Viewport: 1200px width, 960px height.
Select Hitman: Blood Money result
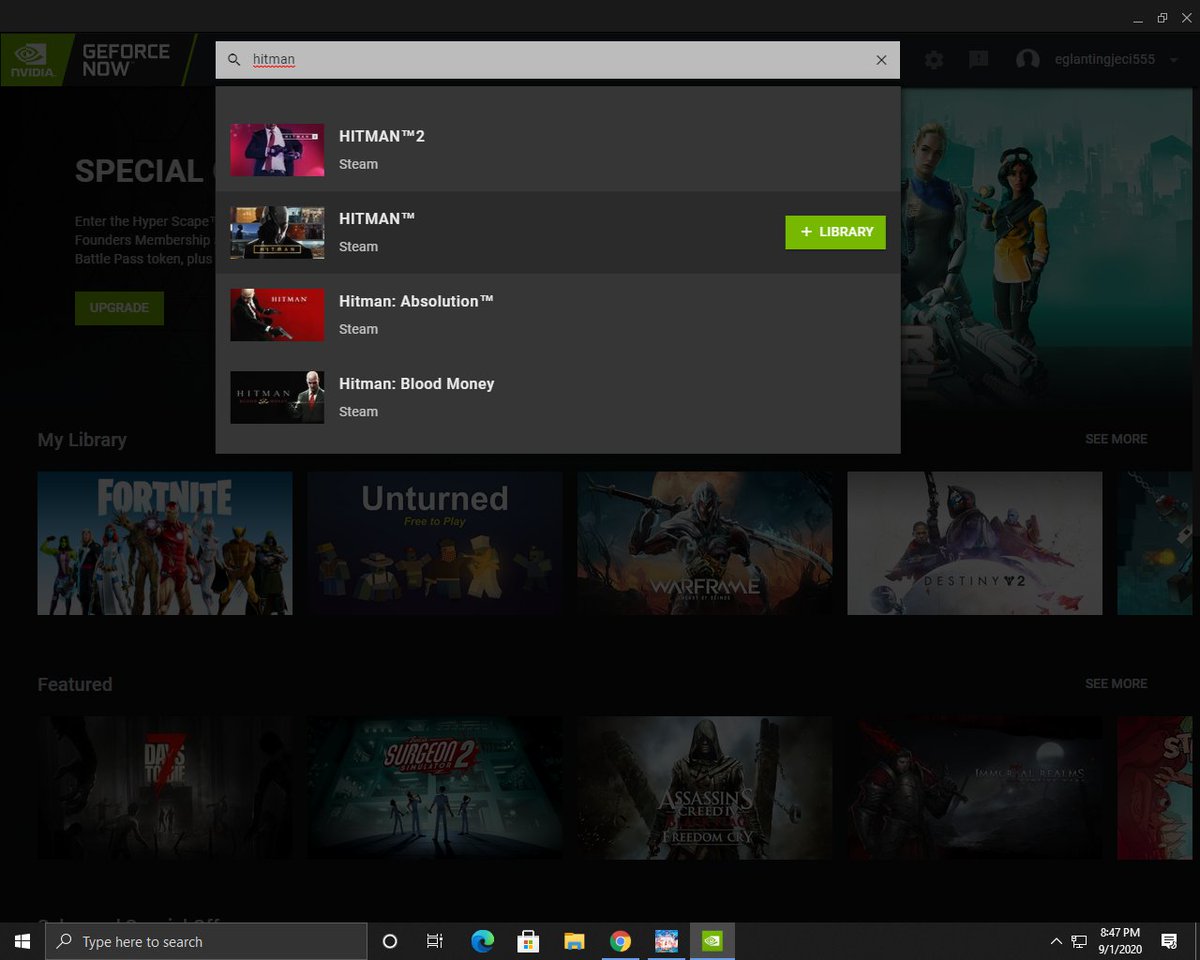558,397
